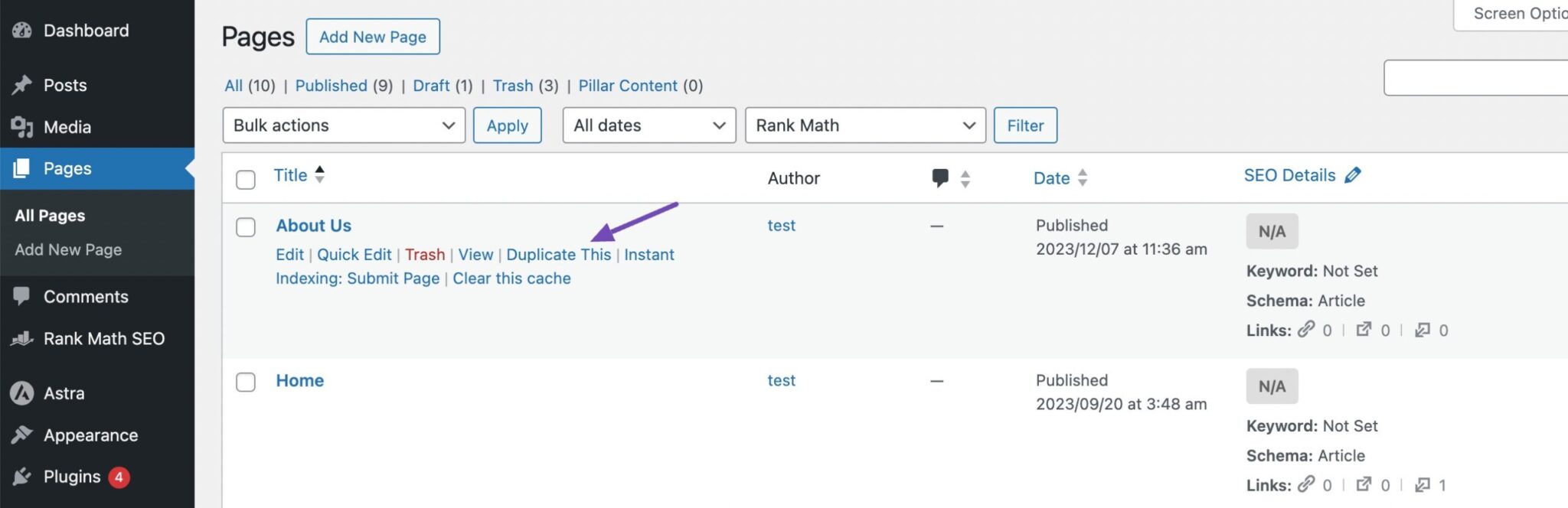Open the Bulk actions dropdown
The width and height of the screenshot is (1568, 508).
(344, 125)
